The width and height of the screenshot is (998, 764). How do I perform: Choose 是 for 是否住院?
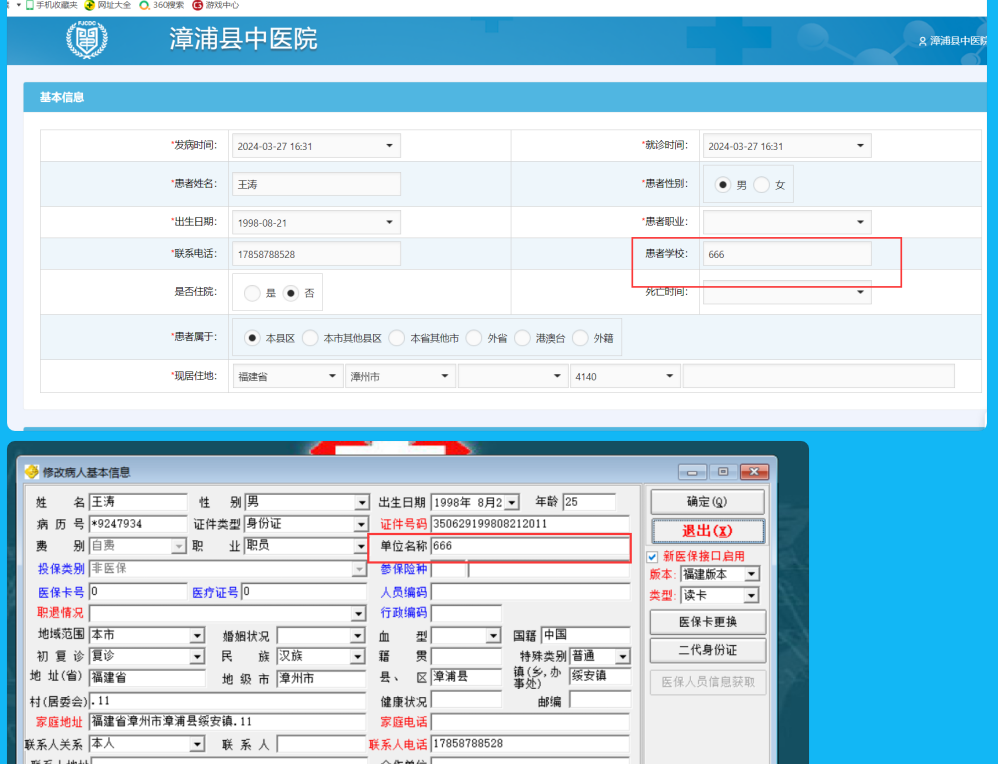[x=252, y=293]
